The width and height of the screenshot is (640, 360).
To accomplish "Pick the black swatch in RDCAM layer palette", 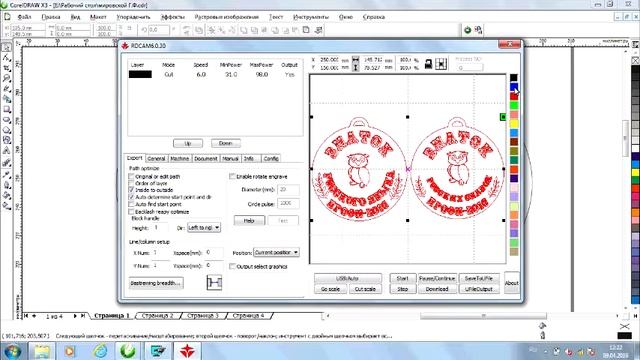I will (513, 77).
